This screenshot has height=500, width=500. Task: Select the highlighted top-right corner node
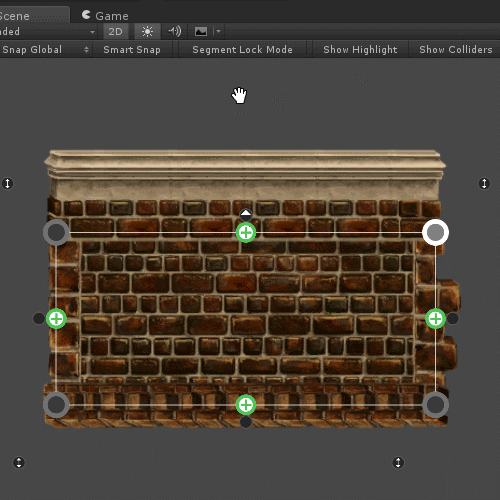435,232
